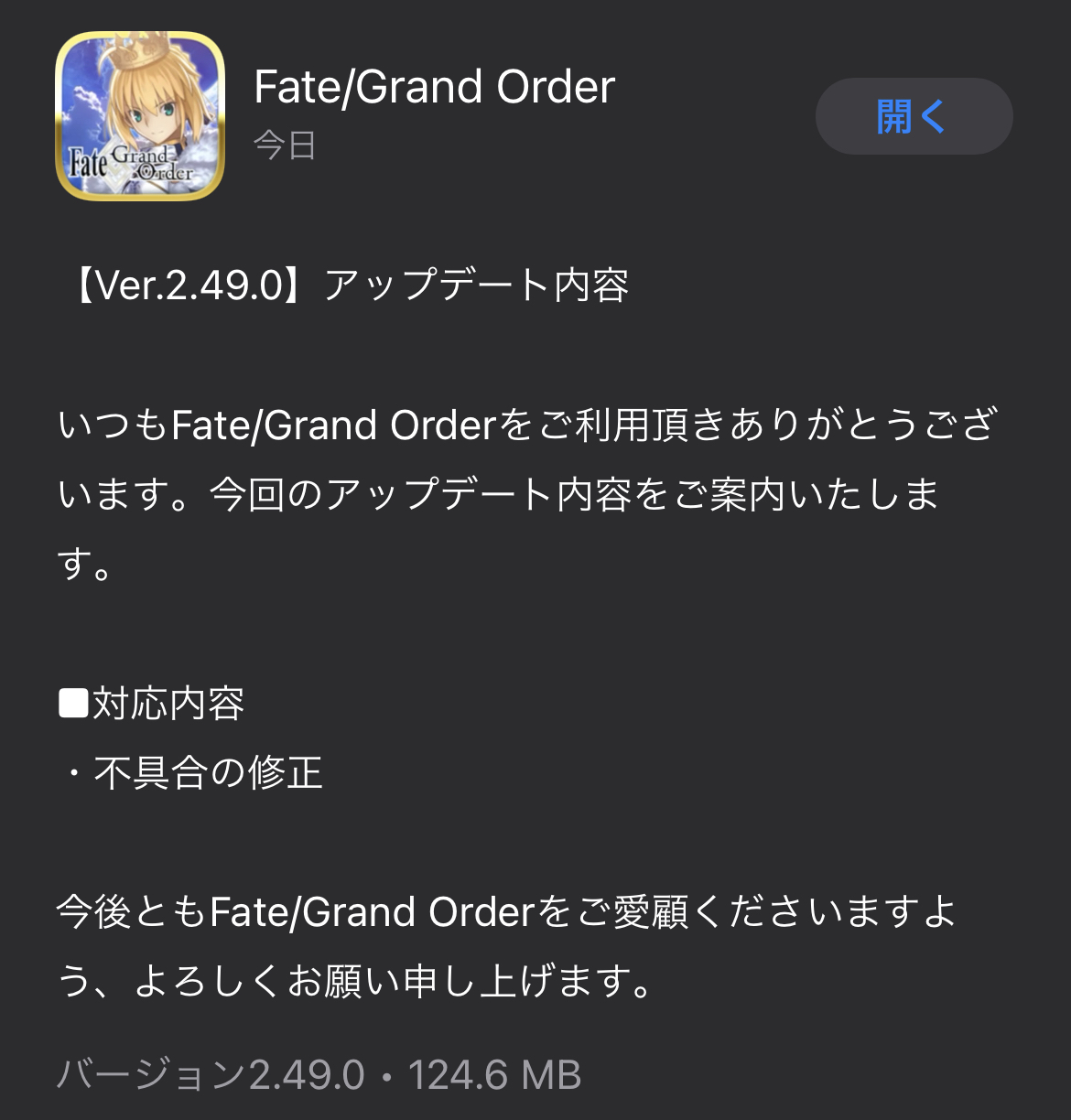Click the バージョン2.49.0 version label
The height and width of the screenshot is (1120, 1071).
(211, 1075)
